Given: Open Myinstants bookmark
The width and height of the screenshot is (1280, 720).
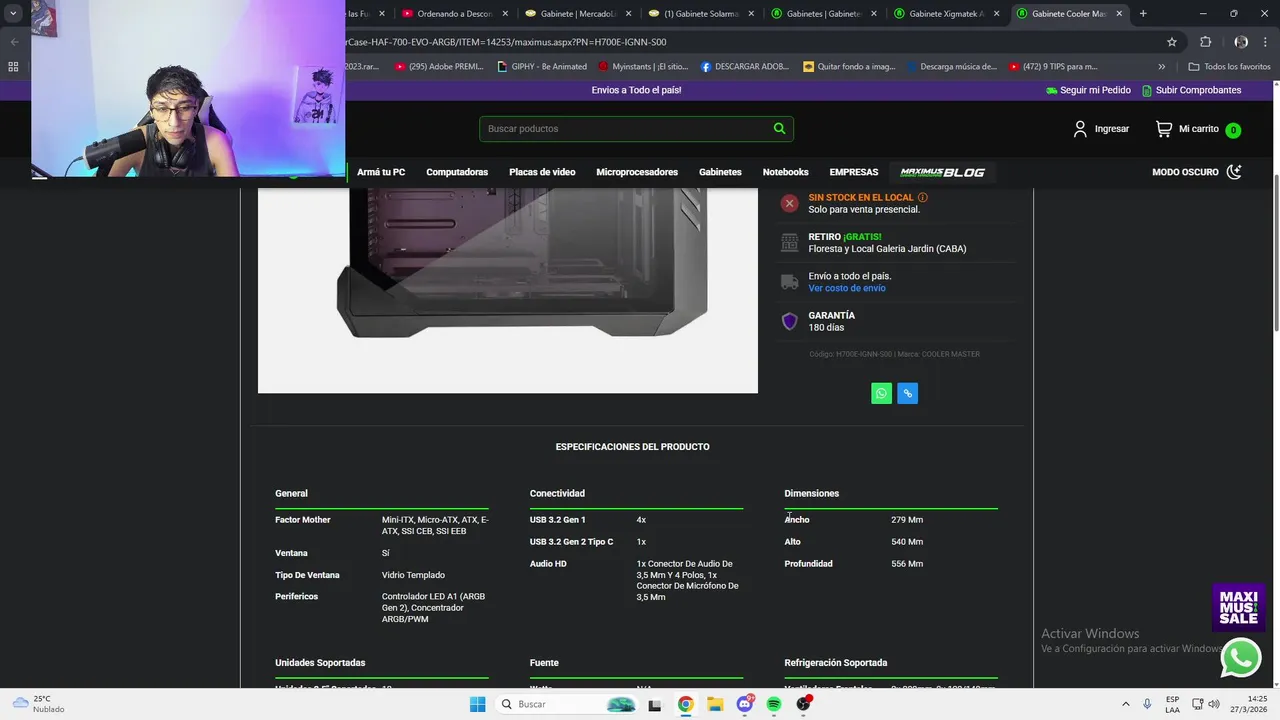Looking at the screenshot, I should 643,67.
